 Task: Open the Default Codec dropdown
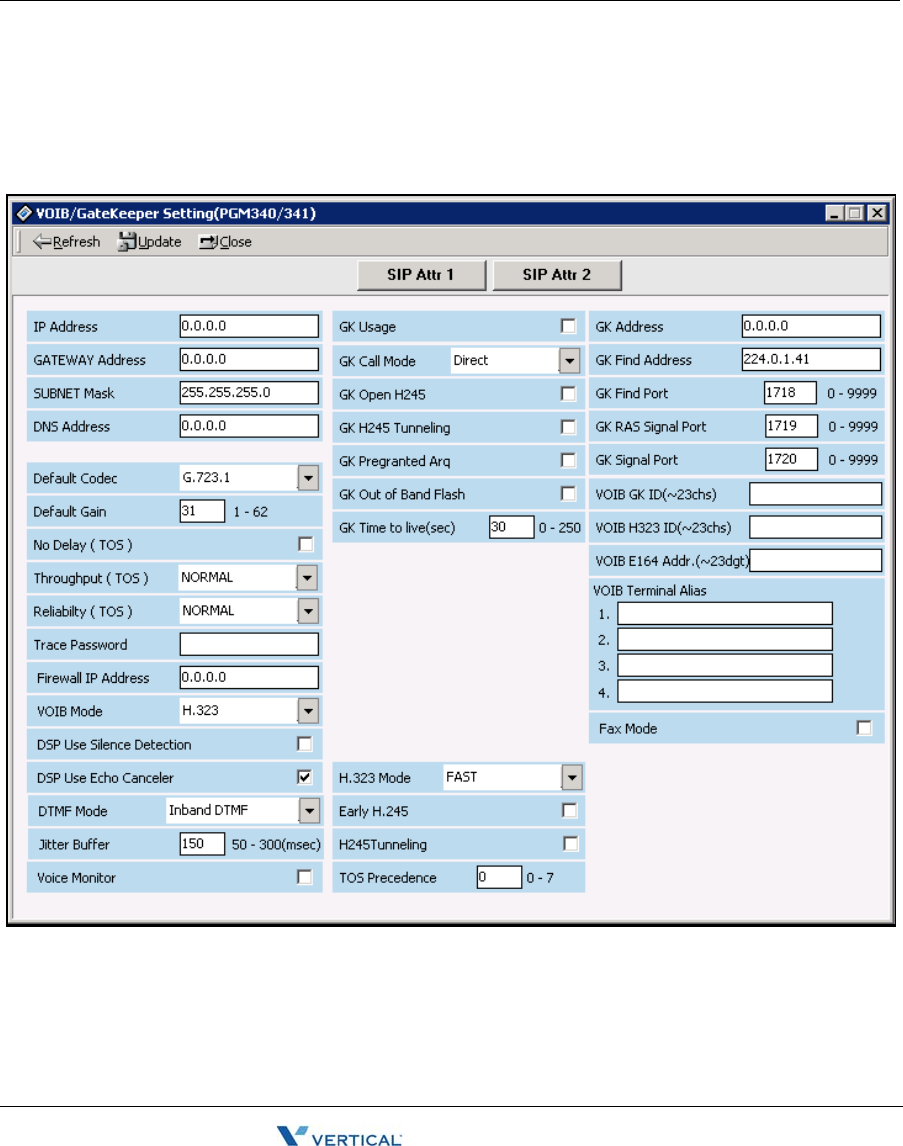[308, 478]
